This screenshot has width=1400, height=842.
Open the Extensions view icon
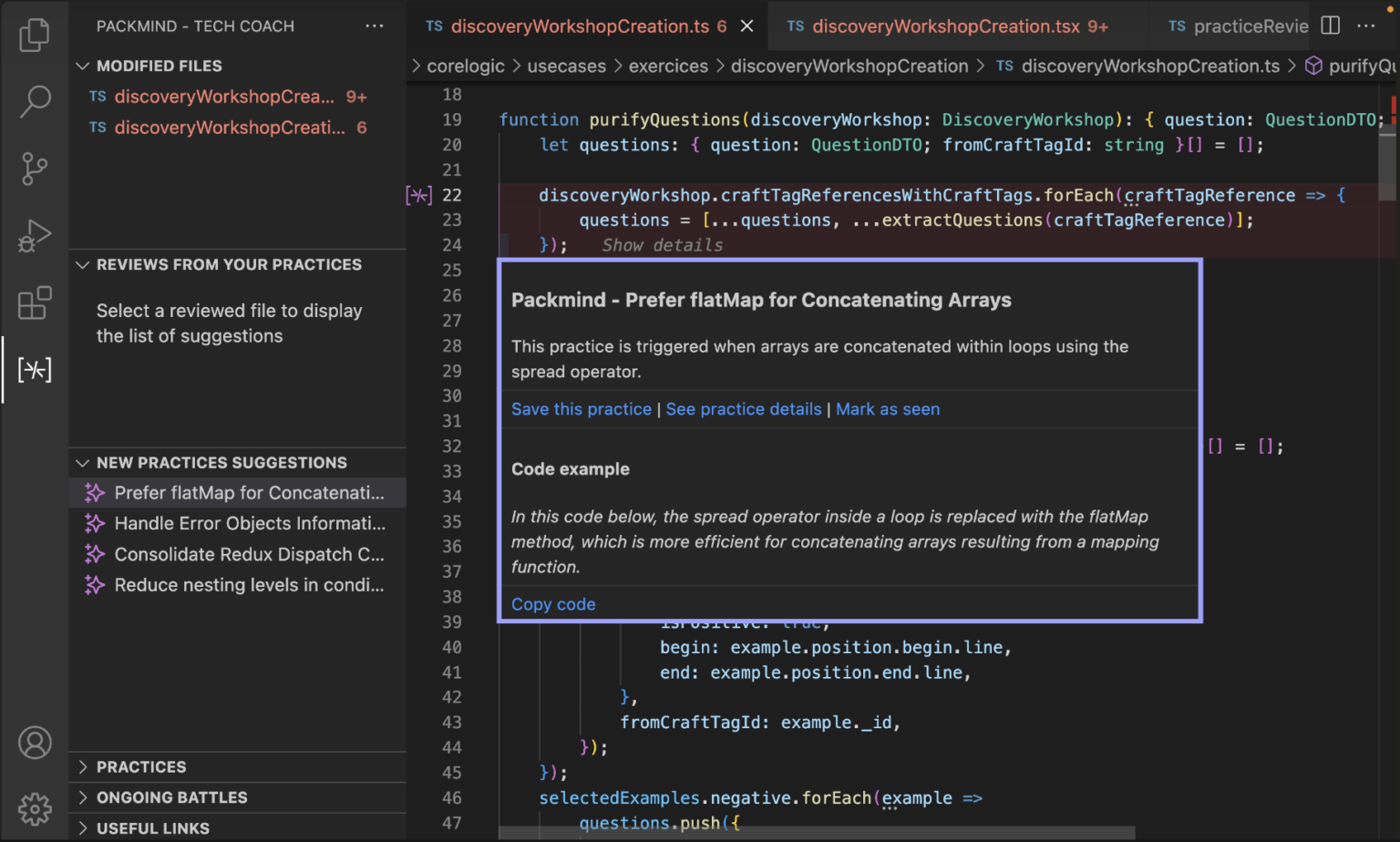(35, 303)
